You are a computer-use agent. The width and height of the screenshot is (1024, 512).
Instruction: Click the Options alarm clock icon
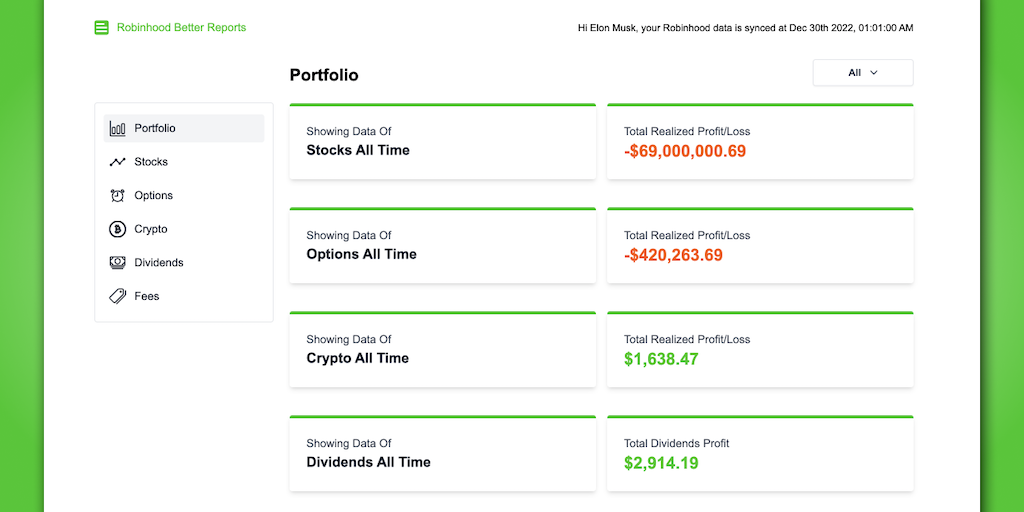click(118, 196)
